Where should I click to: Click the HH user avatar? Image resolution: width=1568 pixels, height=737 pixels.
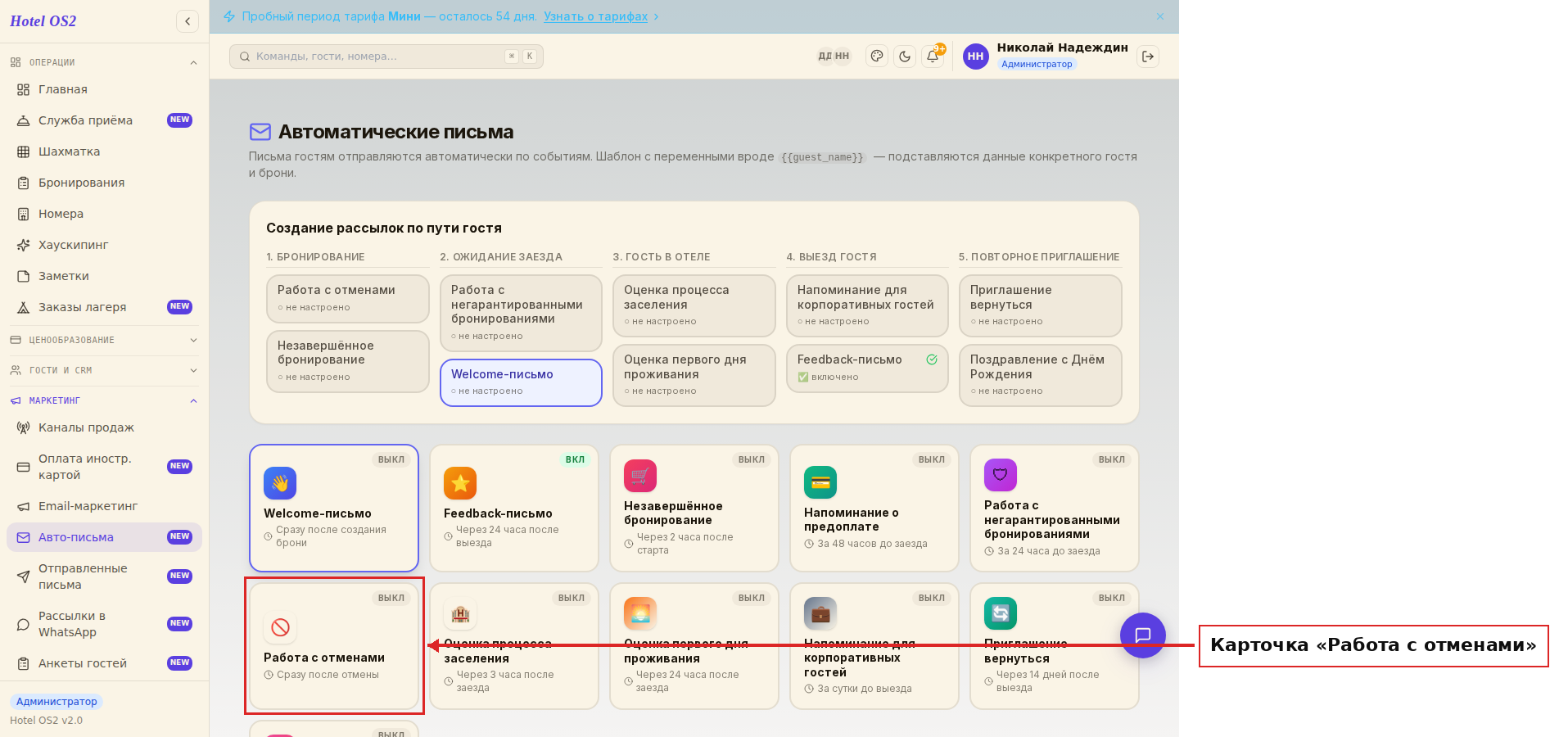coord(975,57)
